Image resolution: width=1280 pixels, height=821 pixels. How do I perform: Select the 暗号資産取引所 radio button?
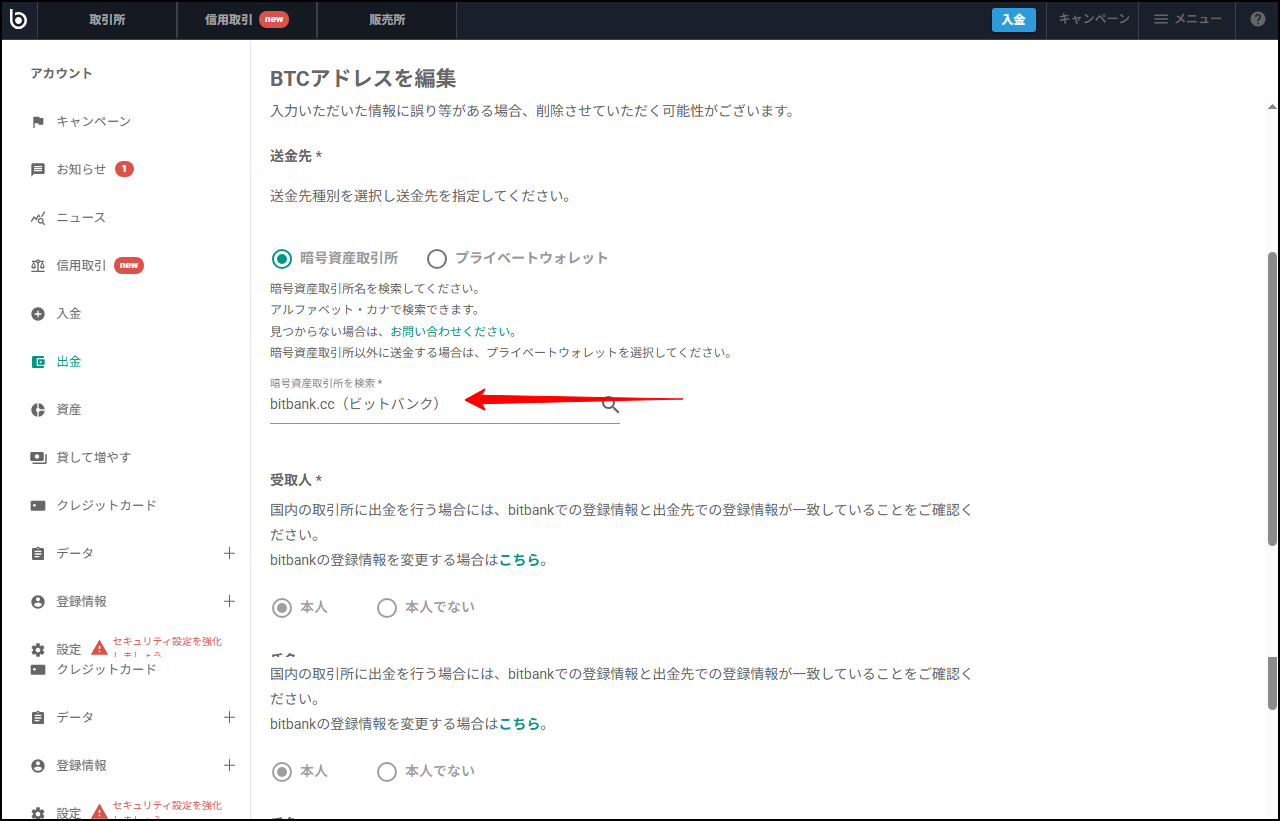click(x=282, y=259)
